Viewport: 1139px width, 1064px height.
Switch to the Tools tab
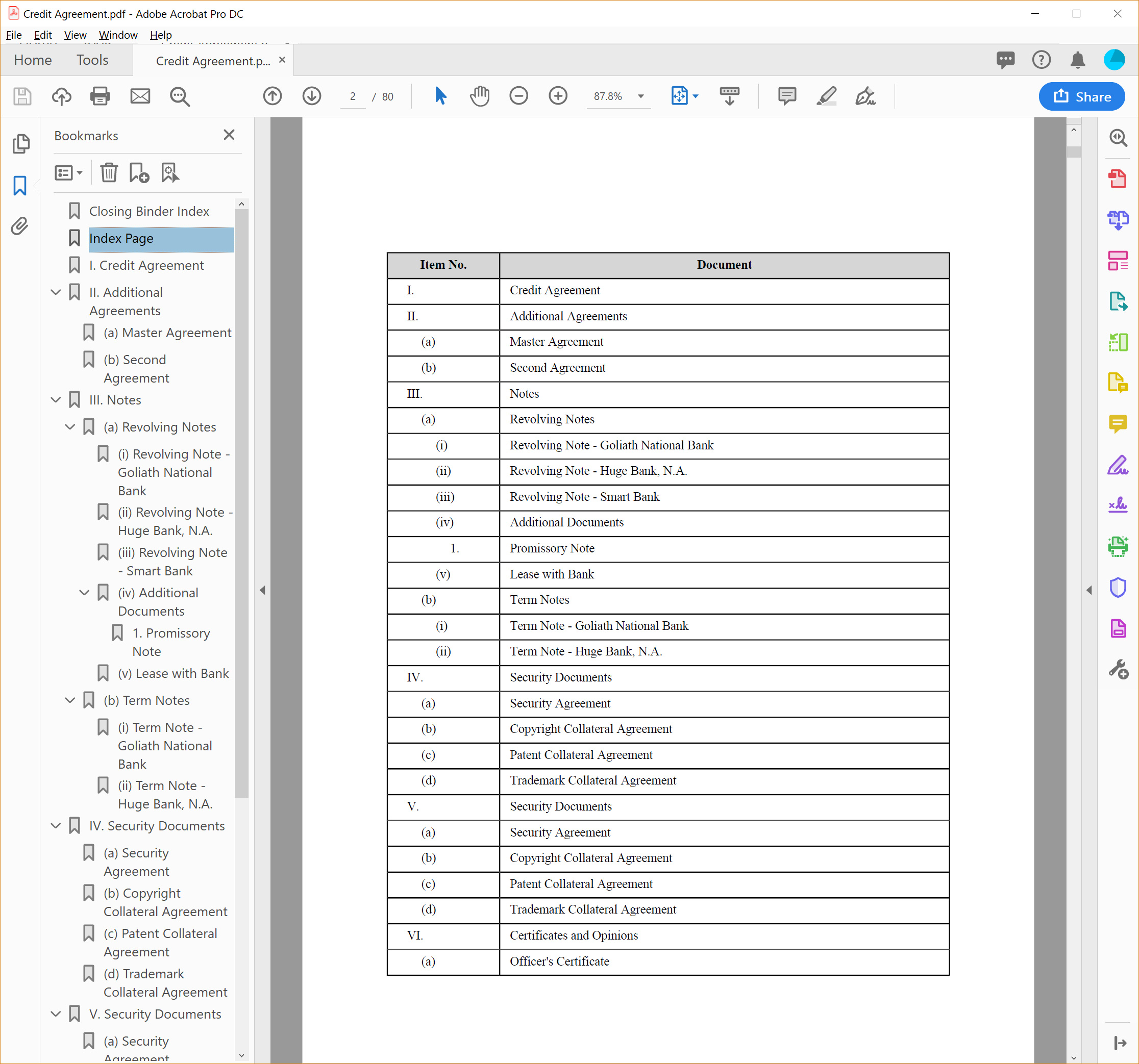(92, 60)
